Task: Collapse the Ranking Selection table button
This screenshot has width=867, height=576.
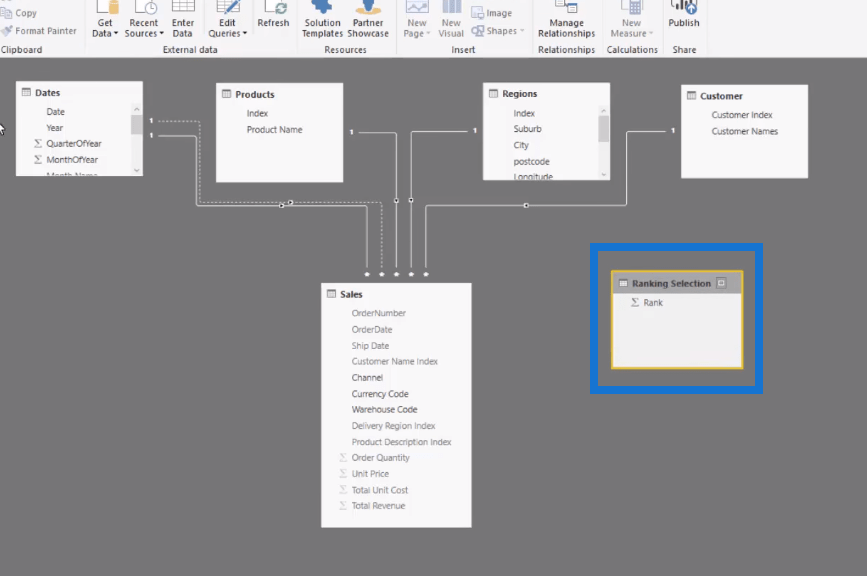Action: click(721, 283)
